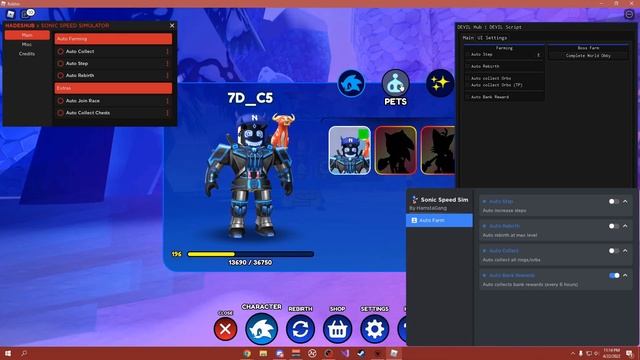Toggle Auto Collect switch in Sonic Speed Sim panel
Image resolution: width=640 pixels, height=360 pixels.
click(613, 251)
